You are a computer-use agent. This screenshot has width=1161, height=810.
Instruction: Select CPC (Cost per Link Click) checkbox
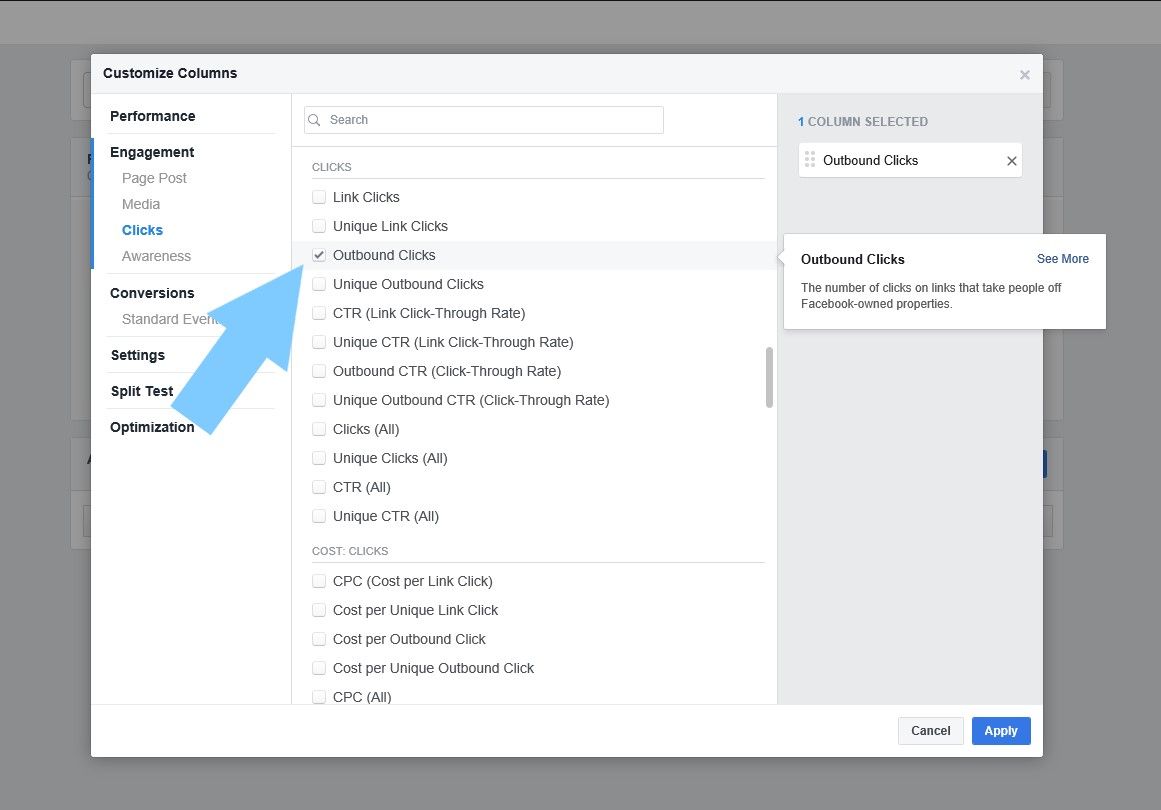pos(319,581)
